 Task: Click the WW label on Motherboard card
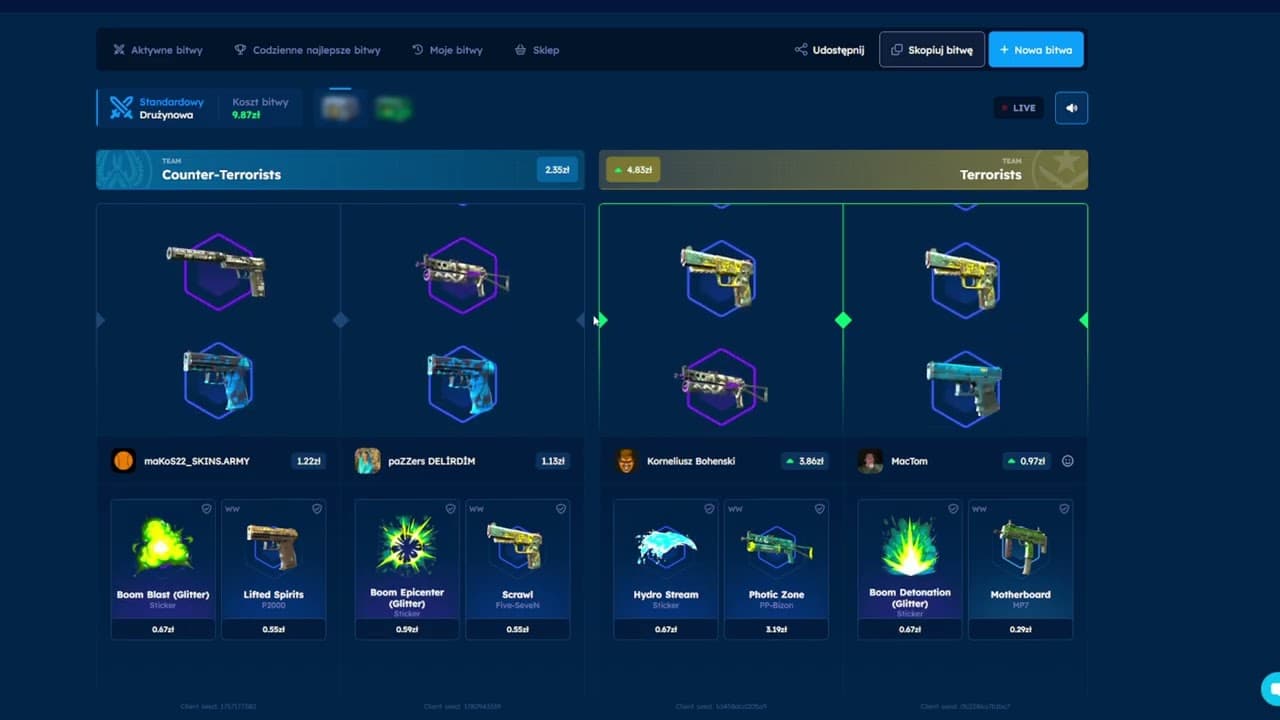pos(979,509)
